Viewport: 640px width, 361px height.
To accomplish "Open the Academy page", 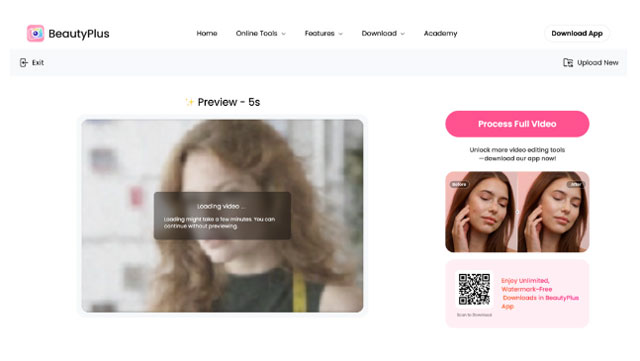I will coord(440,33).
